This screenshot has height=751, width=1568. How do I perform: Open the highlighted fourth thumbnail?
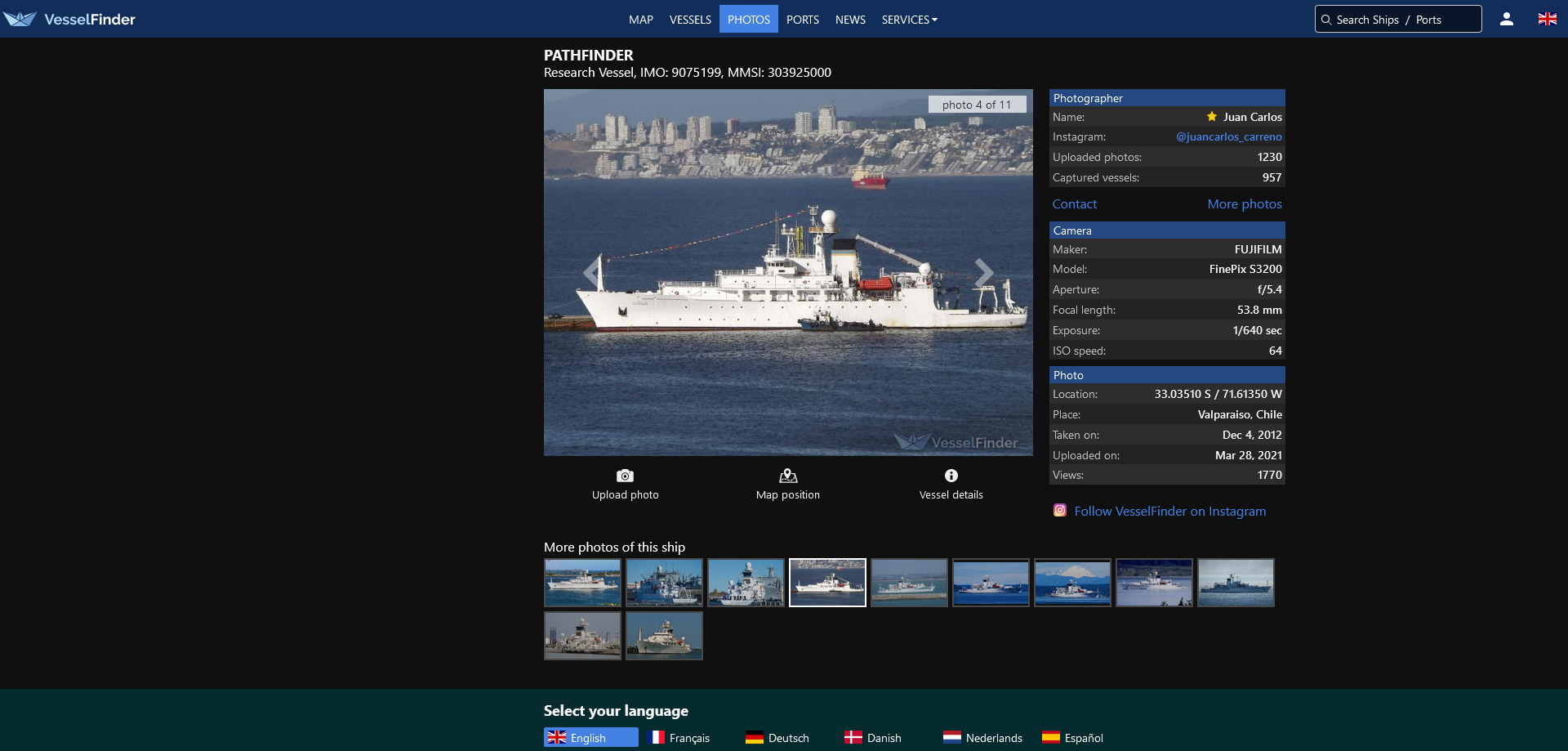coord(827,583)
